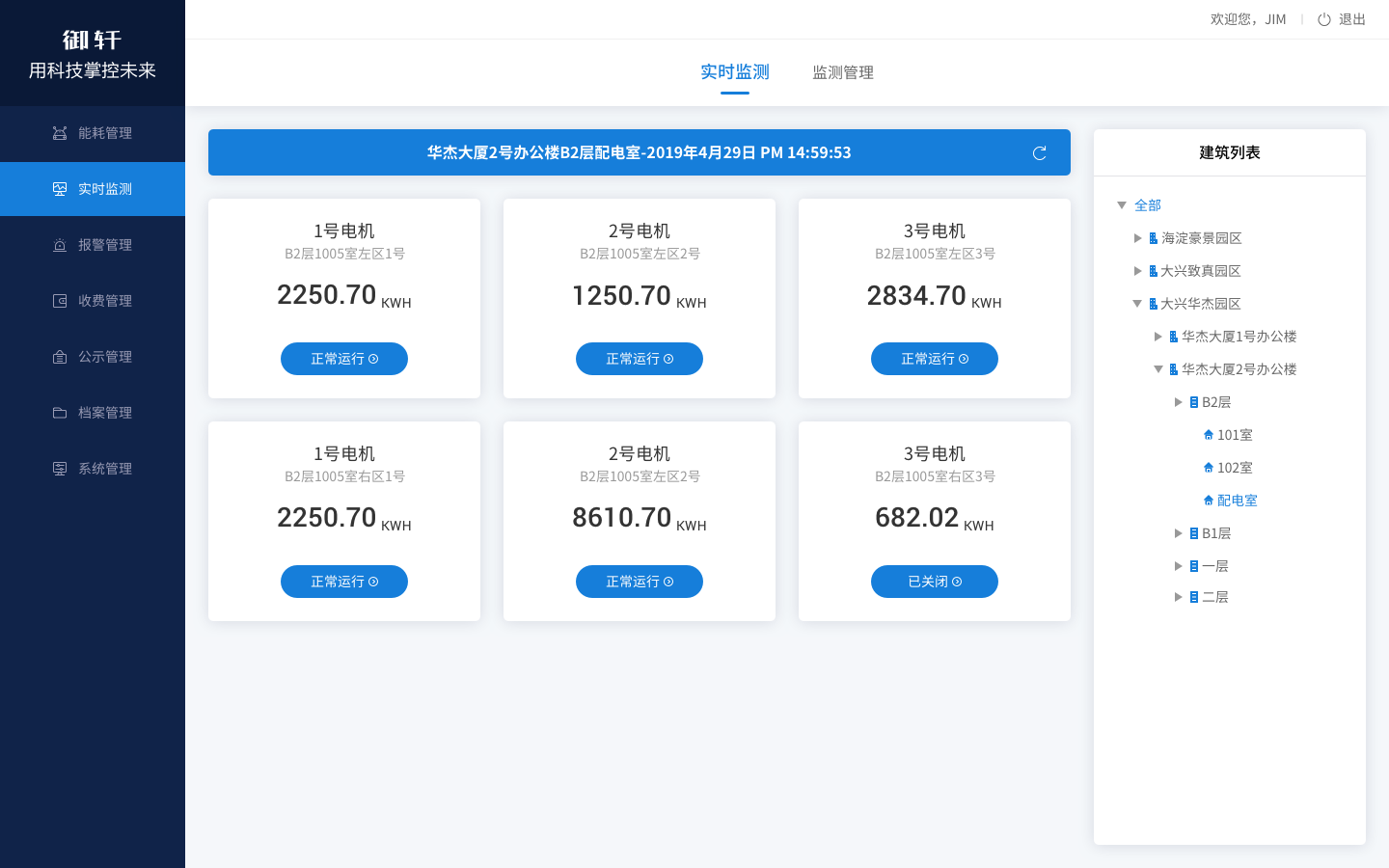Click the 系统管理 monitor icon

tap(60, 469)
